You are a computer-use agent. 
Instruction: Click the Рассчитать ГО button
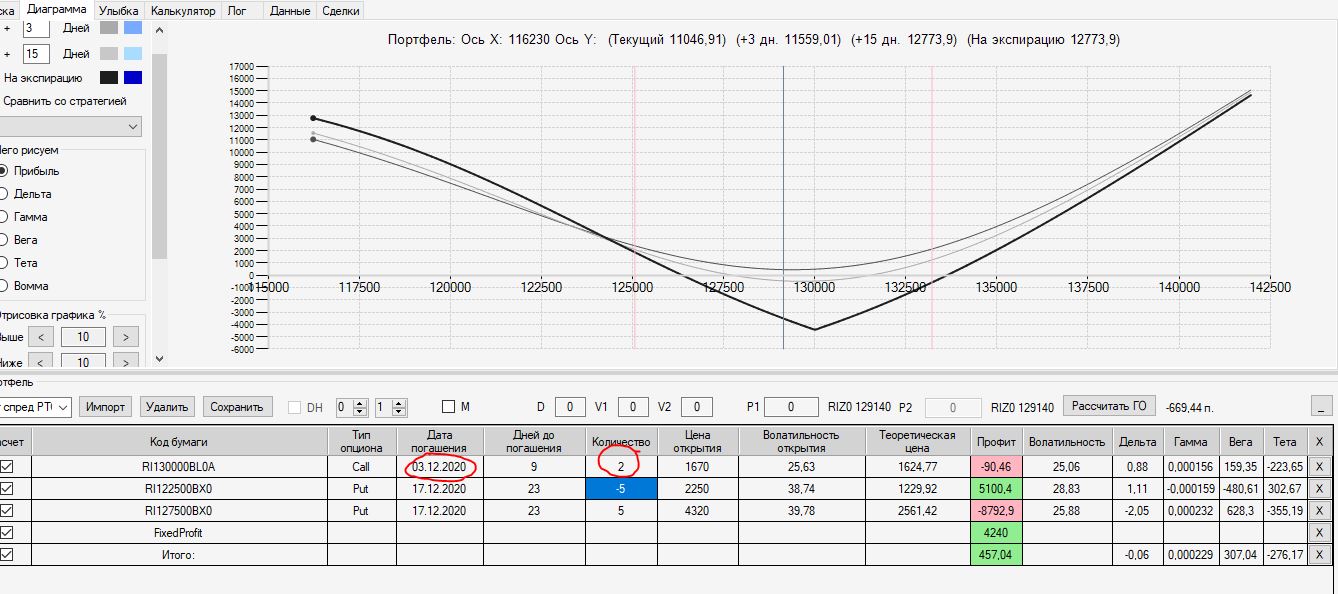[x=1109, y=406]
